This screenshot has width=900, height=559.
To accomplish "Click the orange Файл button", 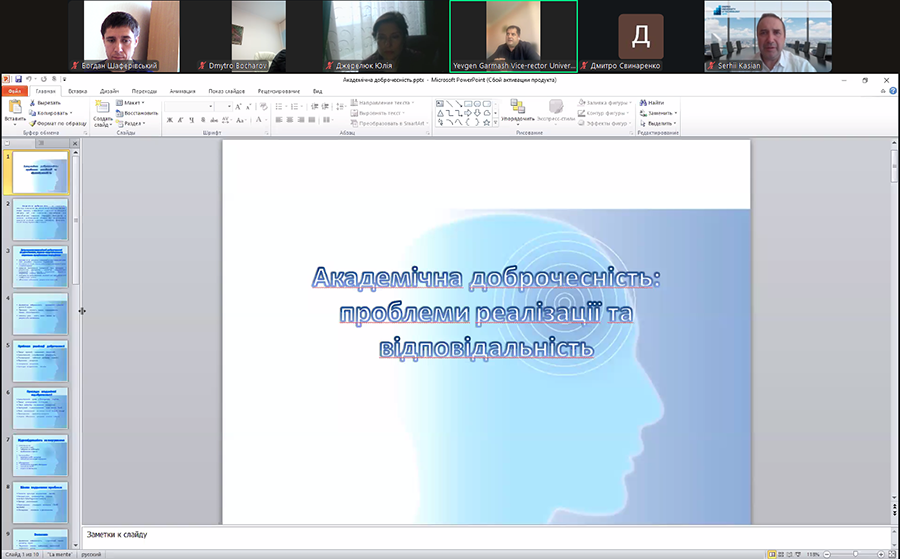I will (x=14, y=90).
